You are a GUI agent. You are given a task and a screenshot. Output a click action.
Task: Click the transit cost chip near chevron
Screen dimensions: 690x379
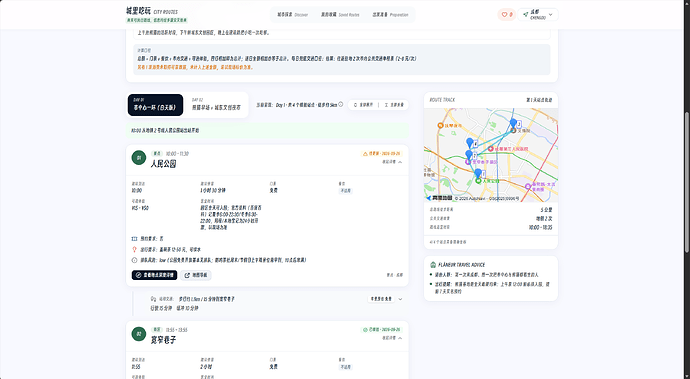[x=381, y=299]
